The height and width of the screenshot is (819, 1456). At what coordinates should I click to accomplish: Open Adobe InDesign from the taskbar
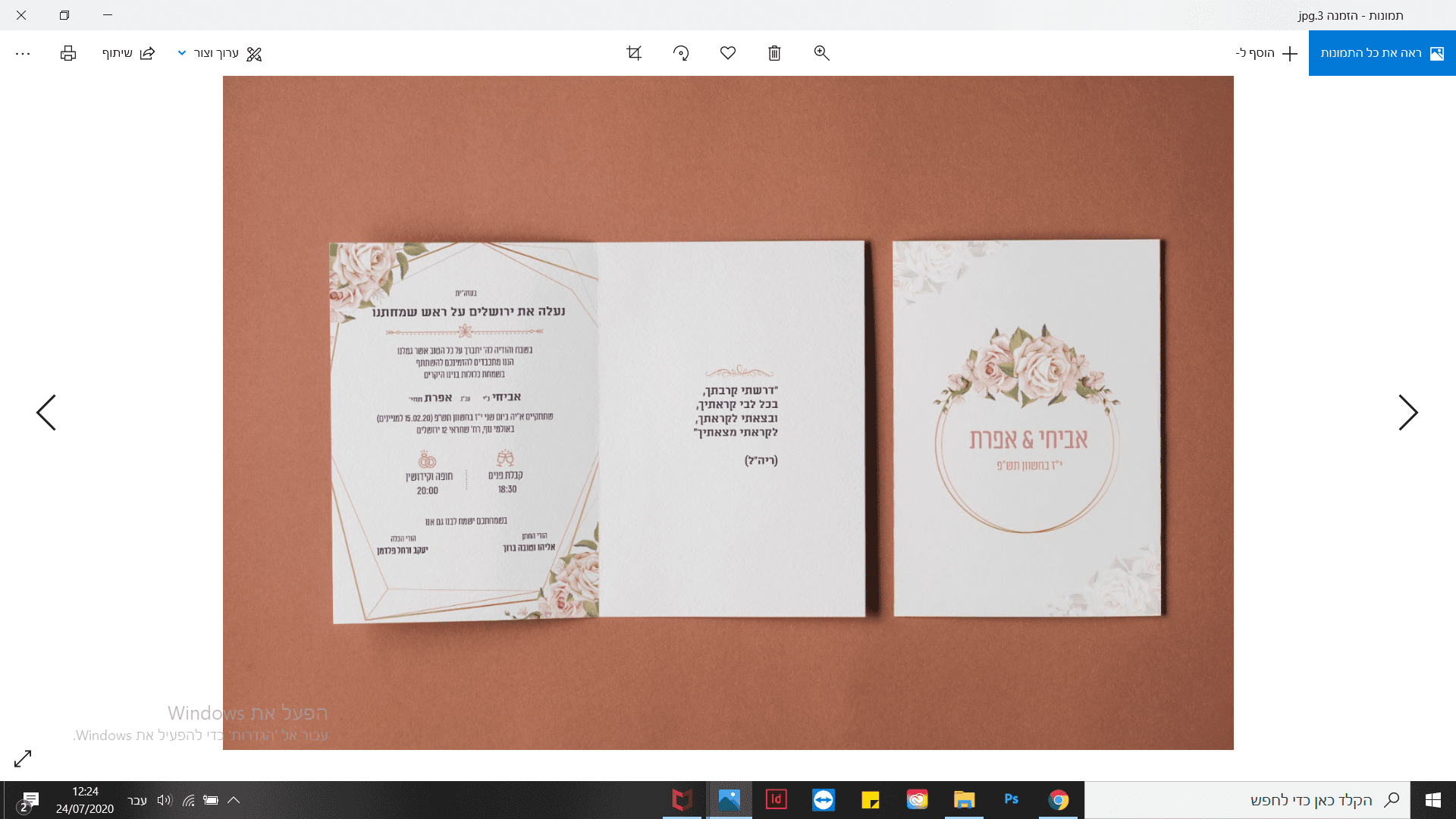776,800
